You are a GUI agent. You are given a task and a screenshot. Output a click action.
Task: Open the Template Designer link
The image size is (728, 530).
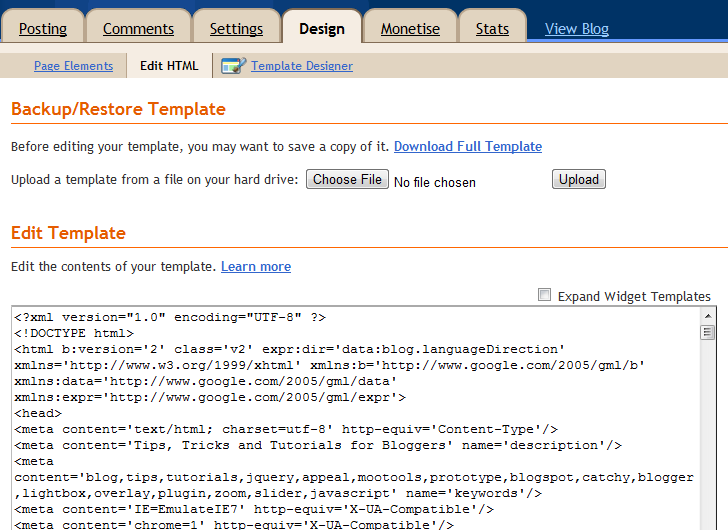click(x=302, y=66)
